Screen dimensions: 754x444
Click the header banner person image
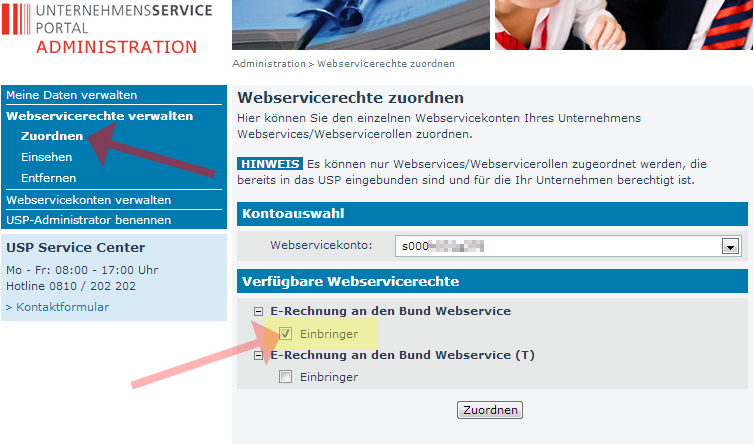click(x=623, y=24)
